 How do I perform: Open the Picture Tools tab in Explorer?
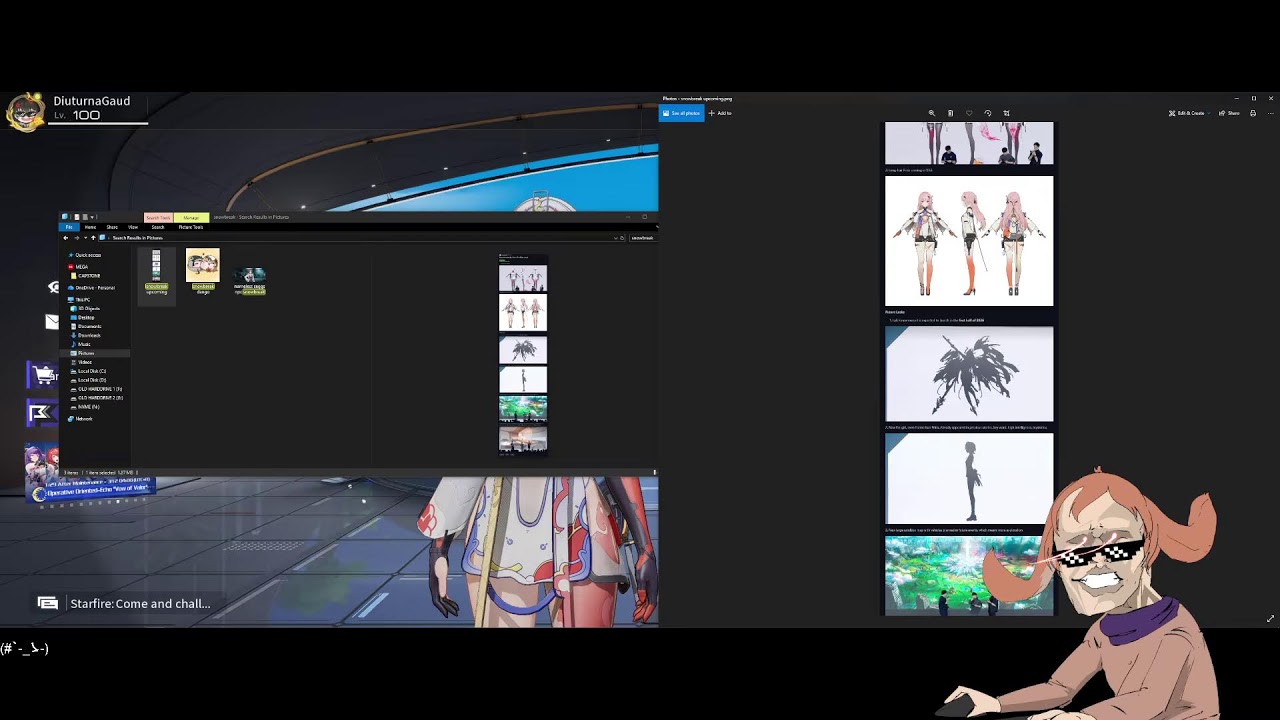pos(191,227)
